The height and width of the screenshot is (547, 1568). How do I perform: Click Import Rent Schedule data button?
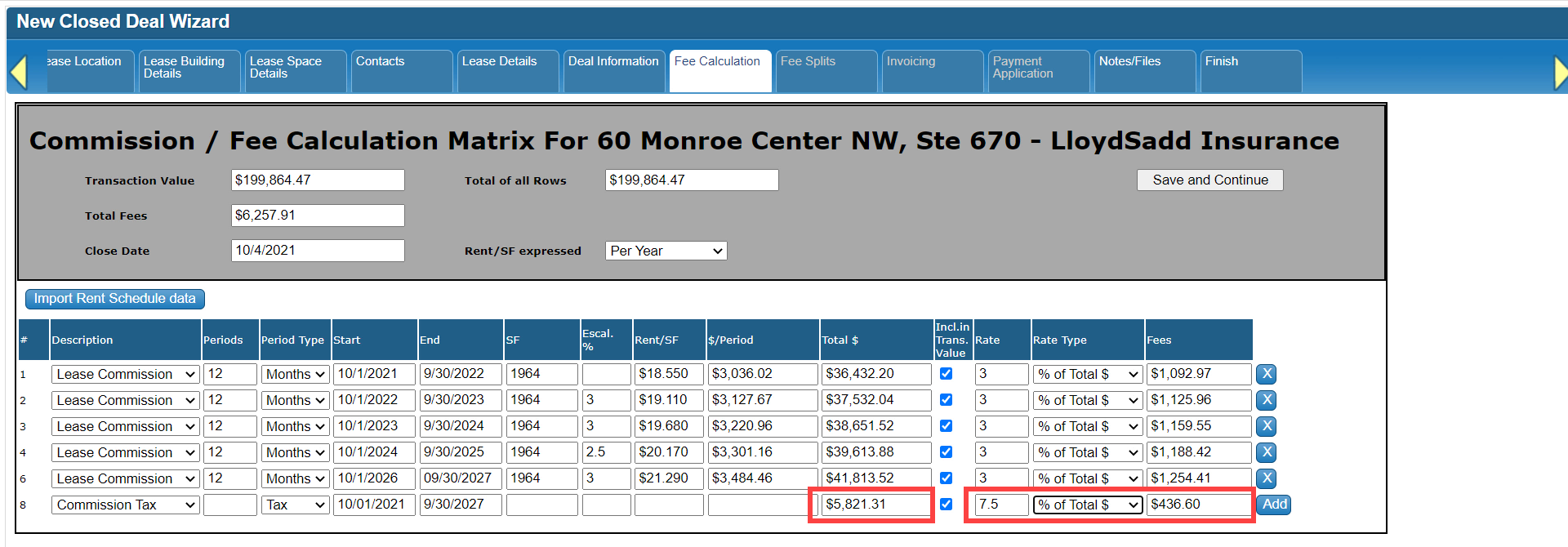[x=115, y=299]
